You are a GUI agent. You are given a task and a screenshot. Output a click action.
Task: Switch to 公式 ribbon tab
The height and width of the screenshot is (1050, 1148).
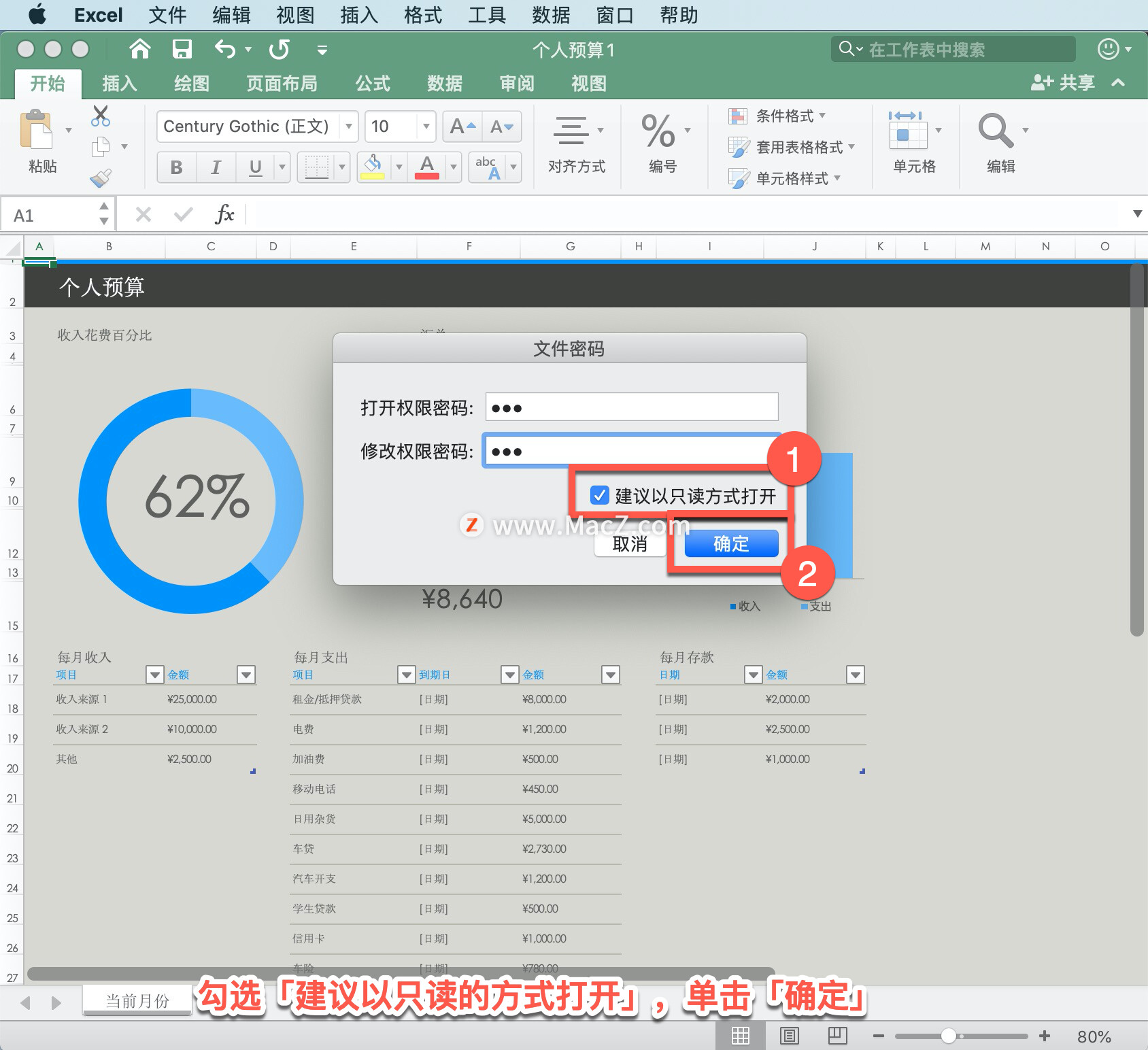(373, 84)
